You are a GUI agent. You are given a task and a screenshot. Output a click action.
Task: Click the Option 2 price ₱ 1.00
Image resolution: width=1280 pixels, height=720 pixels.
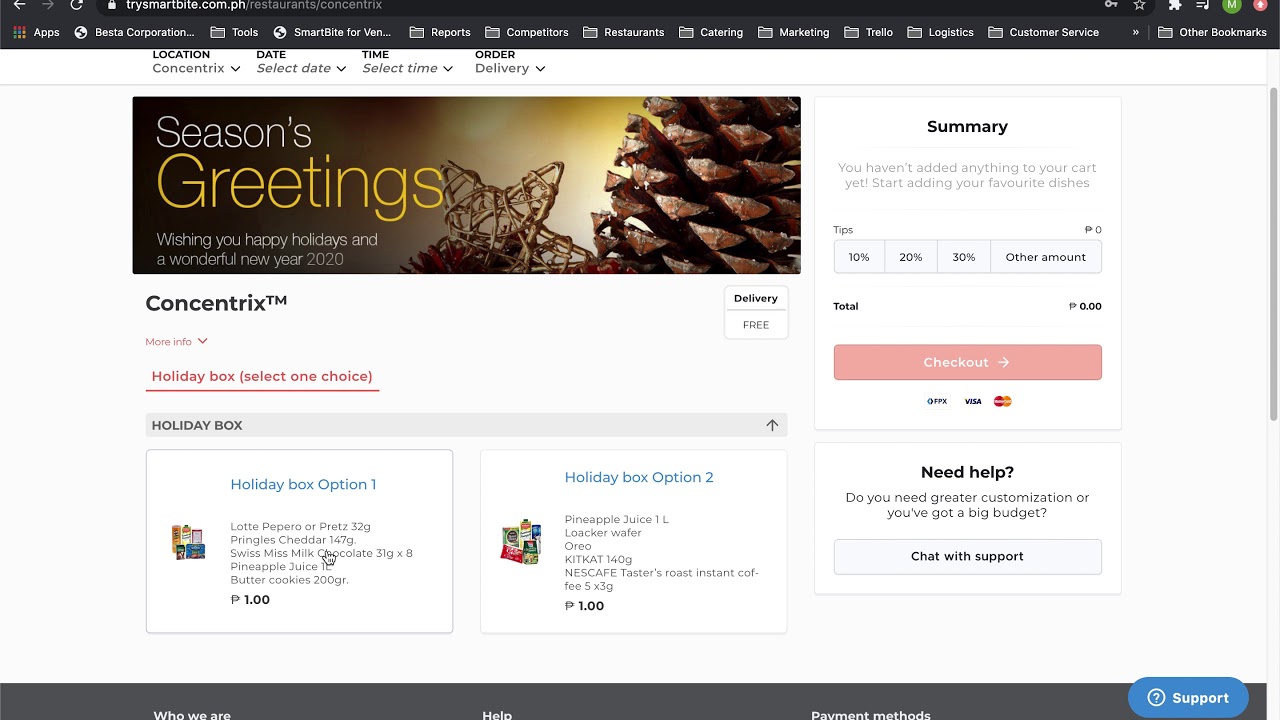click(x=584, y=606)
